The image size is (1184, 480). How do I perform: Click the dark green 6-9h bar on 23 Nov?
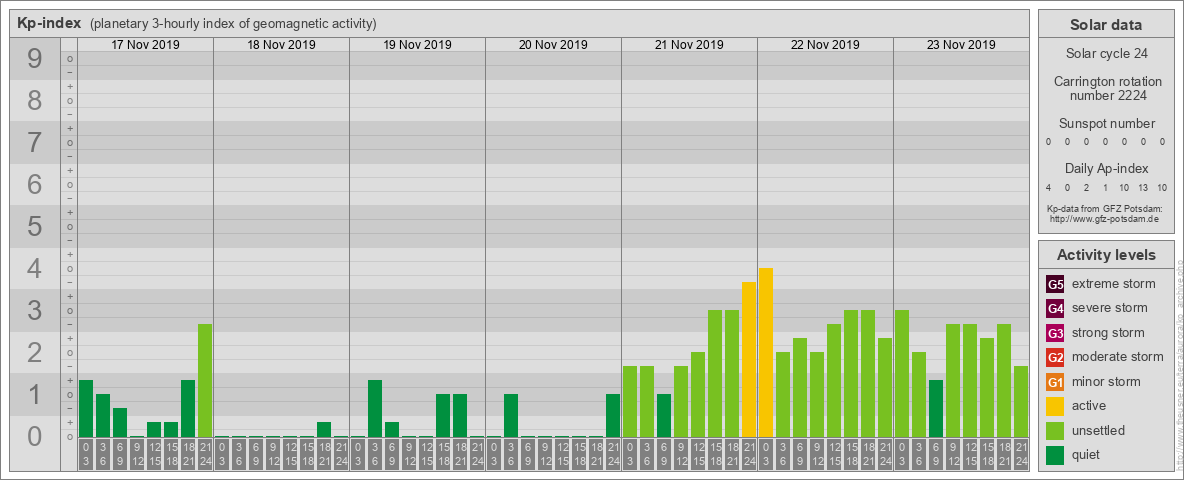point(936,408)
